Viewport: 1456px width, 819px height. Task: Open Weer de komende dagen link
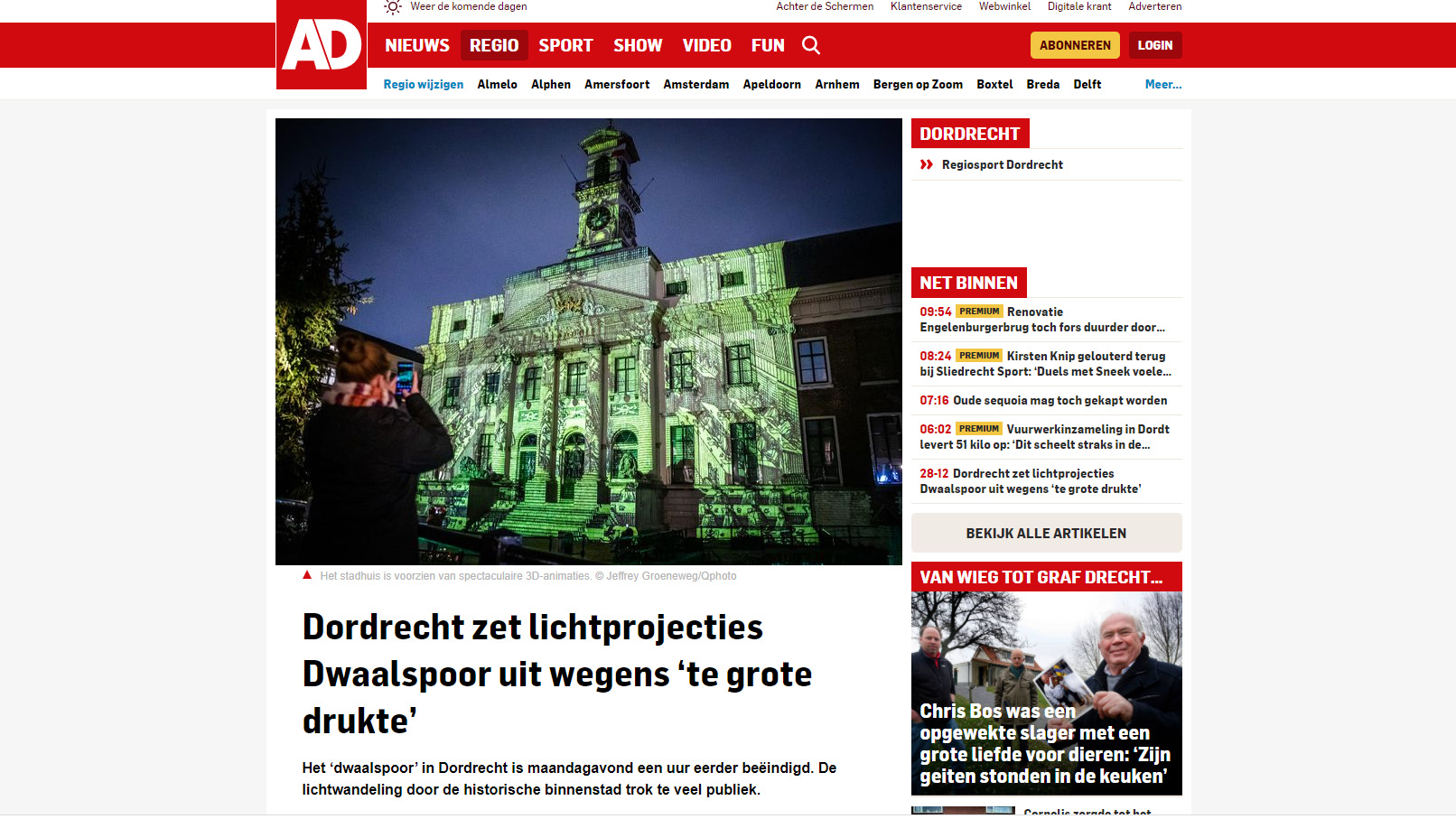point(468,6)
